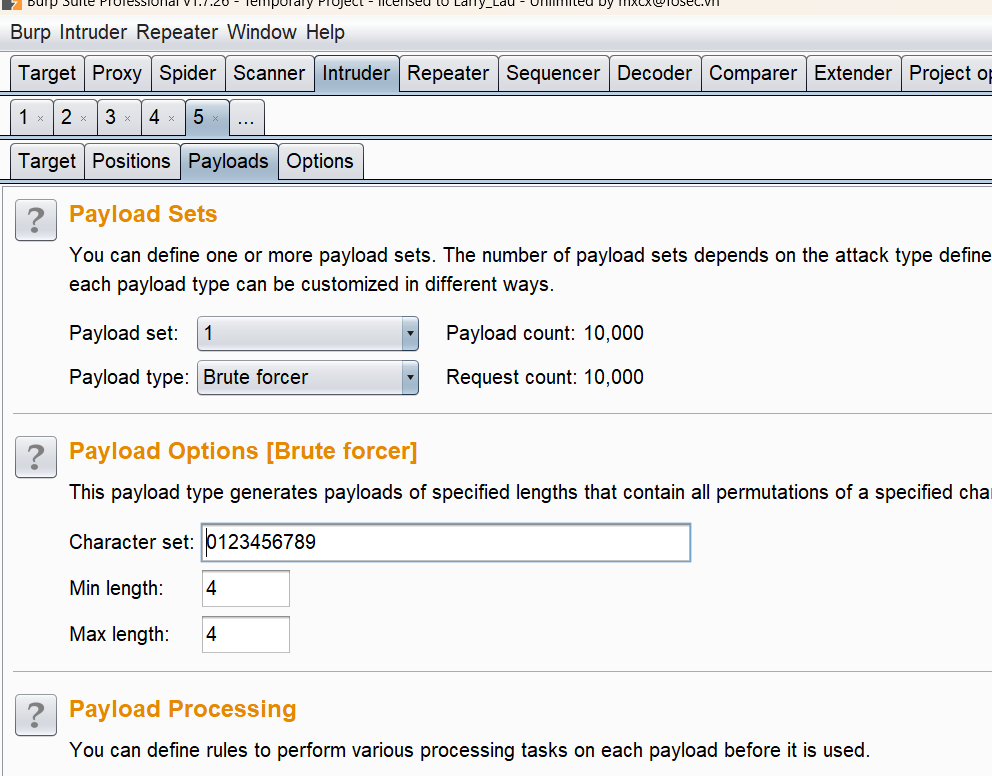992x776 pixels.
Task: Select Intruder attack tab 4
Action: pyautogui.click(x=154, y=117)
